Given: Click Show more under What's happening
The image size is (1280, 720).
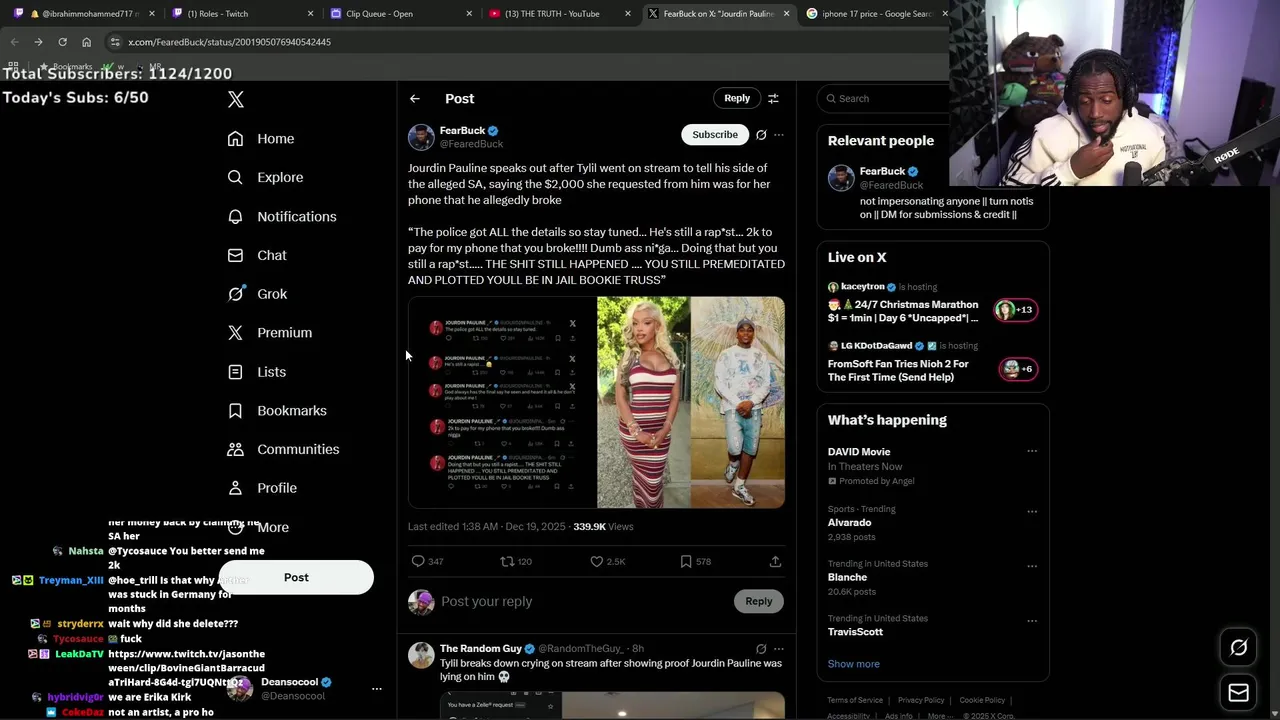Looking at the screenshot, I should coord(853,664).
